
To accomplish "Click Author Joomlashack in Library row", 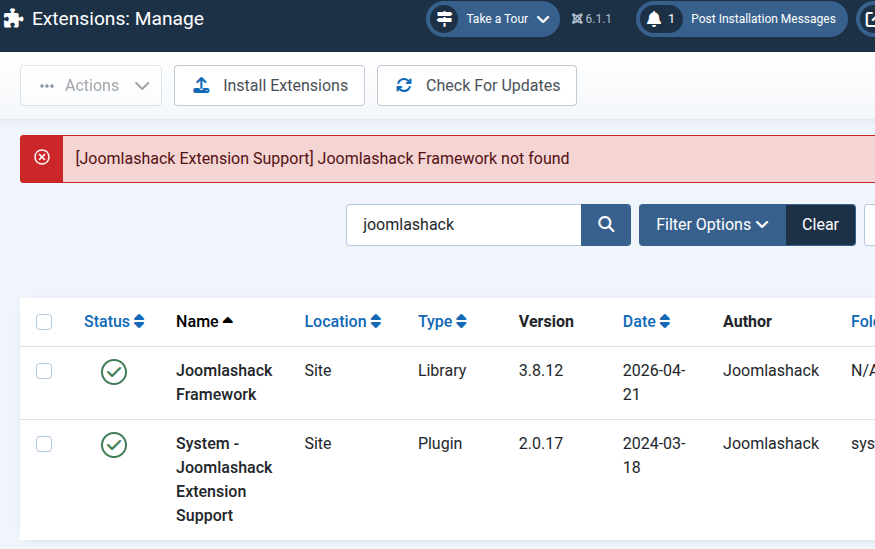I will [771, 370].
